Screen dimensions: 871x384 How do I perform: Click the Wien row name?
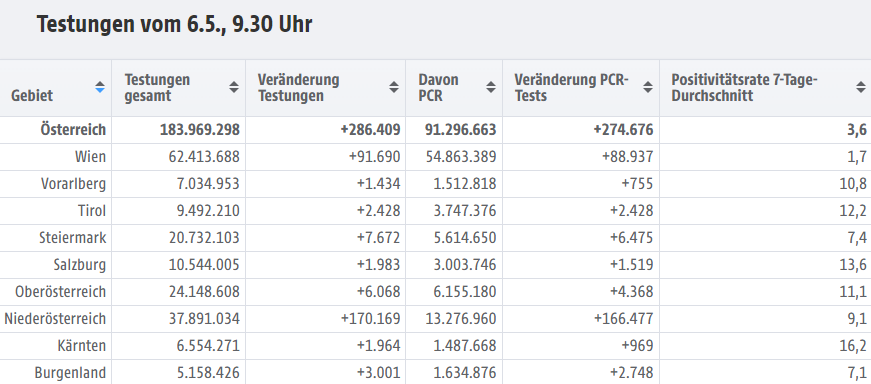91,157
